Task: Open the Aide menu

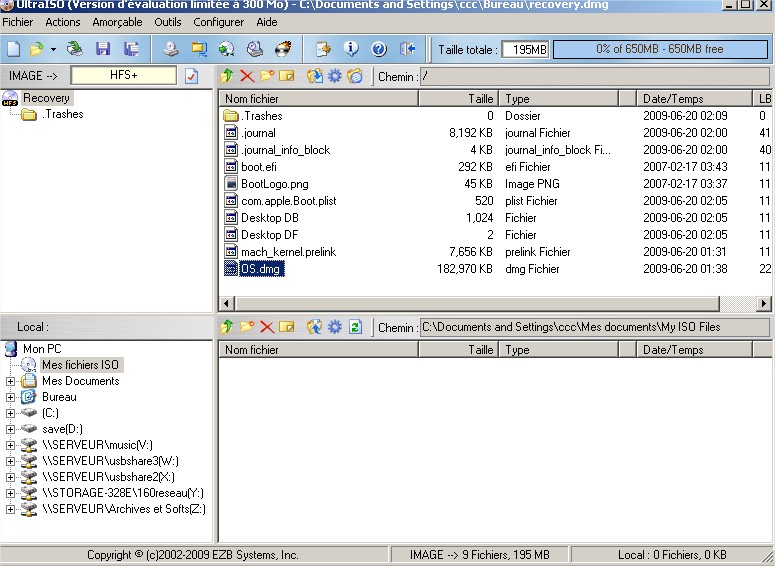Action: (267, 22)
